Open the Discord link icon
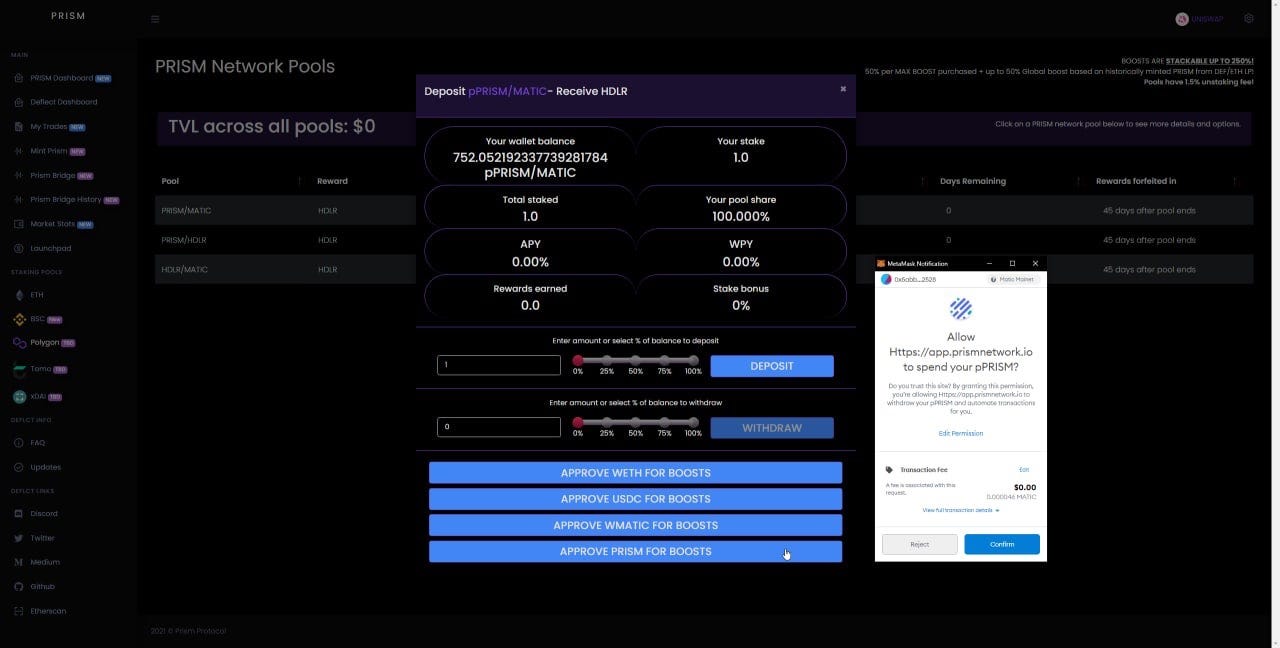 click(x=19, y=514)
